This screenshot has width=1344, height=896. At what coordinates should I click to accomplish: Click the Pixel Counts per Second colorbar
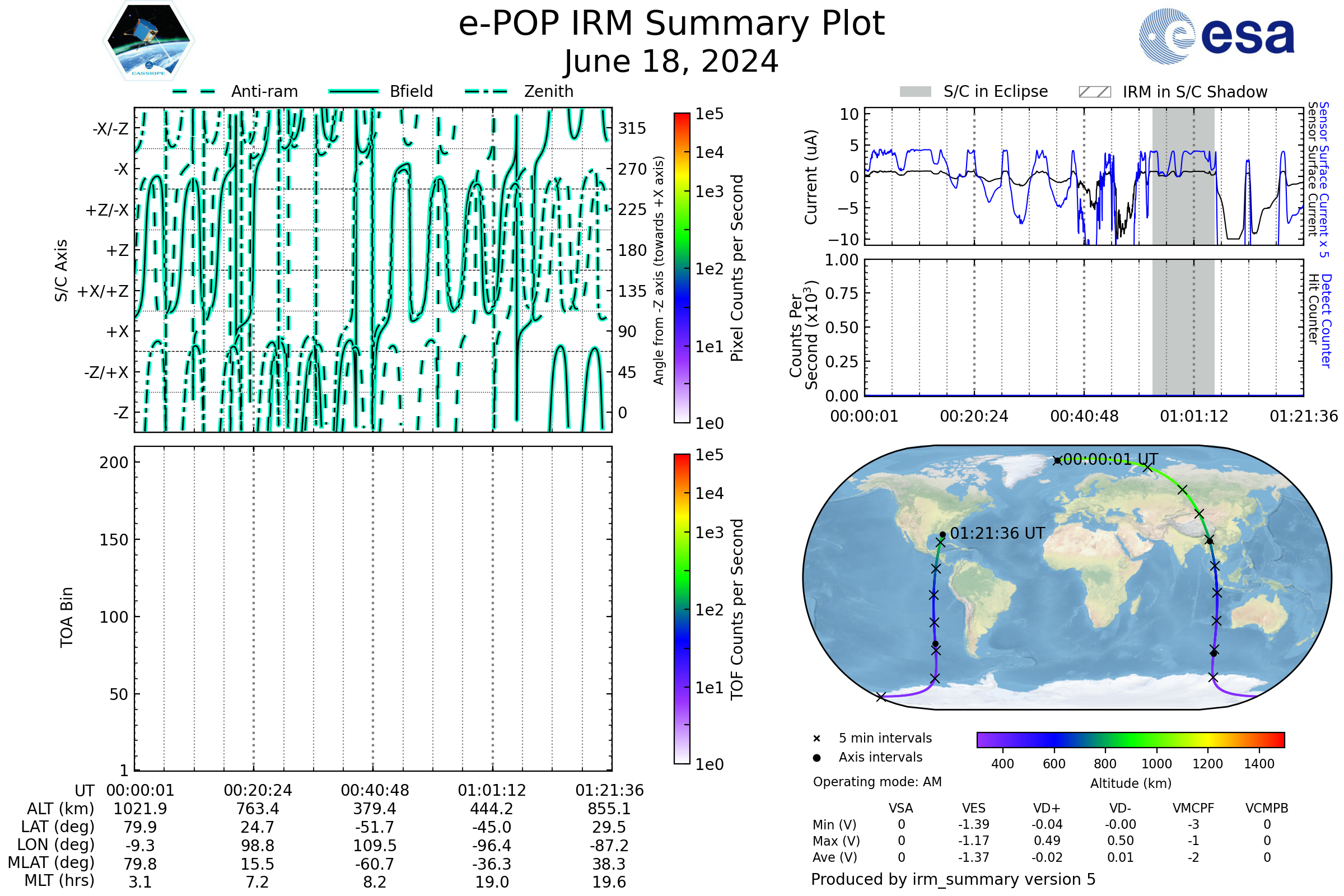[x=682, y=268]
